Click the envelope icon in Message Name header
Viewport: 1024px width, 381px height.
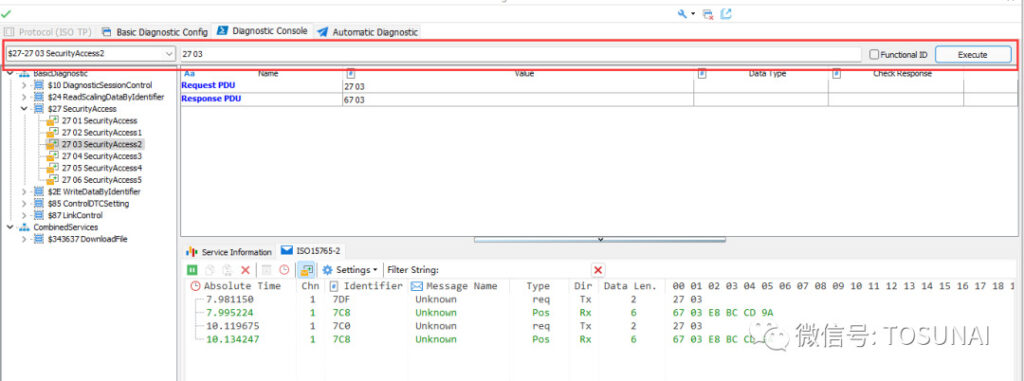pyautogui.click(x=417, y=286)
